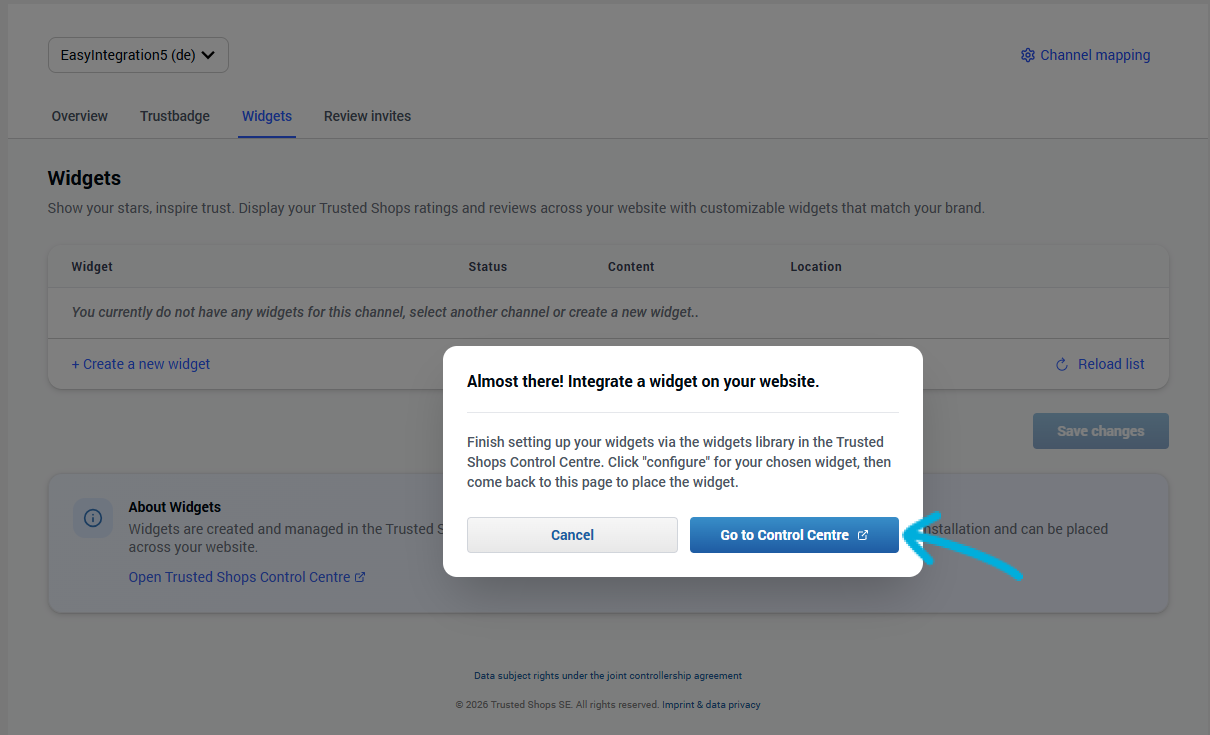
Task: Open the Trustbadge tab
Action: pos(174,116)
